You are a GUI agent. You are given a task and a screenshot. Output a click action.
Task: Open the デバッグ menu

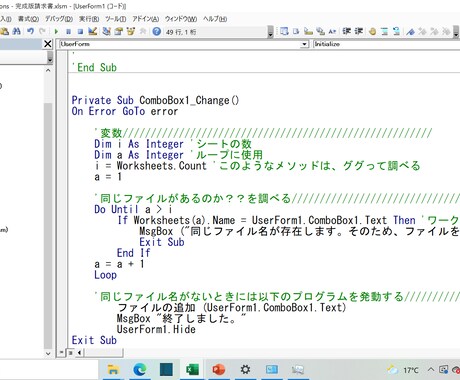click(x=59, y=19)
